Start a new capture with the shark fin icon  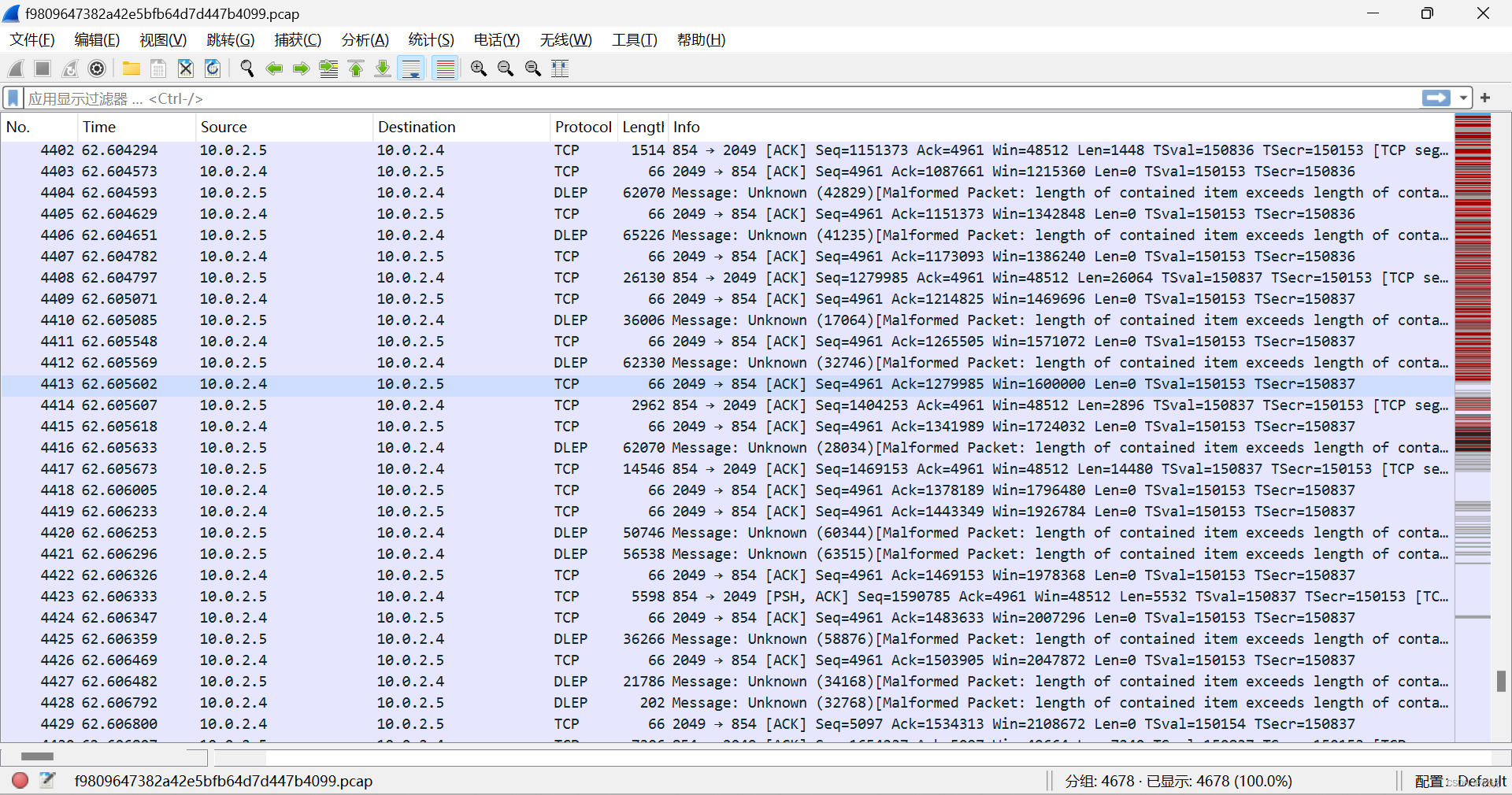tap(16, 68)
